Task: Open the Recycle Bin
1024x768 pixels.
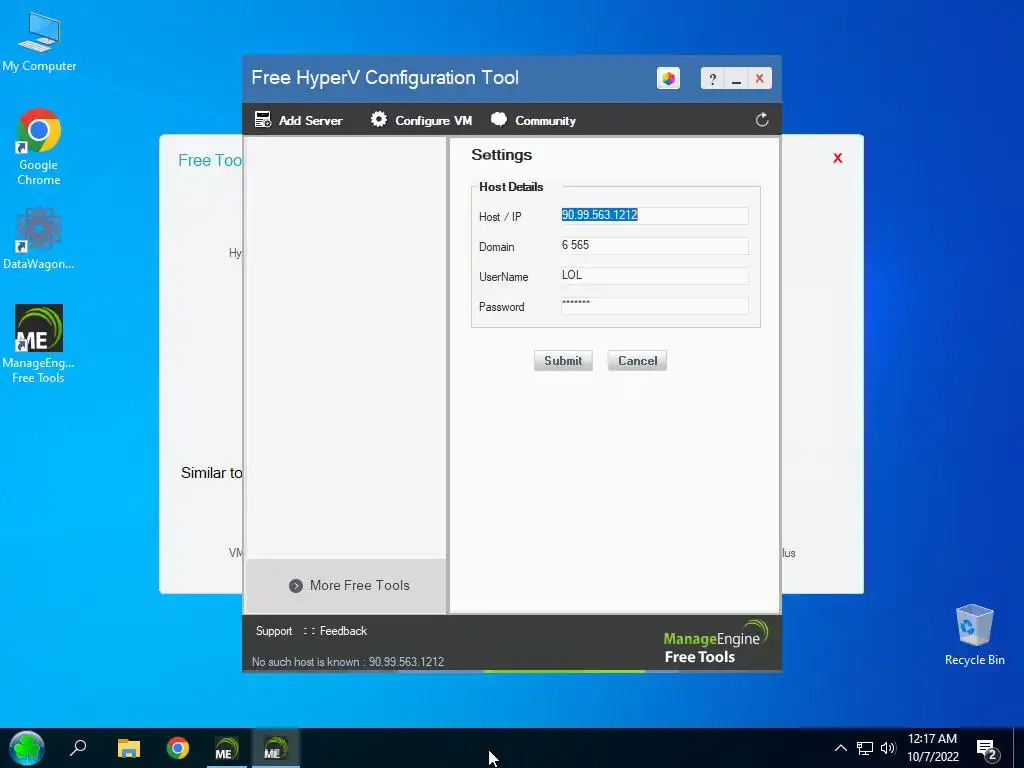Action: (x=974, y=635)
